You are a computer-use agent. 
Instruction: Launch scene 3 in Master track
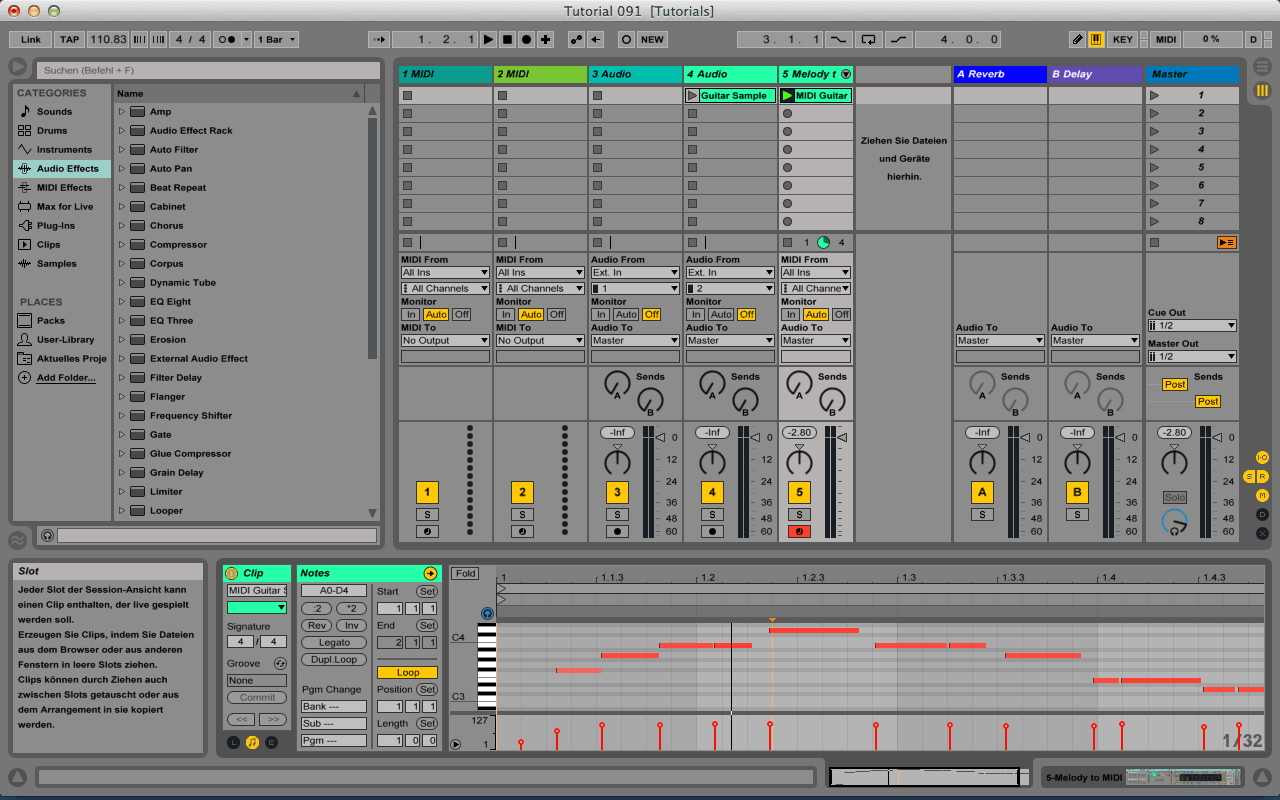(1155, 132)
